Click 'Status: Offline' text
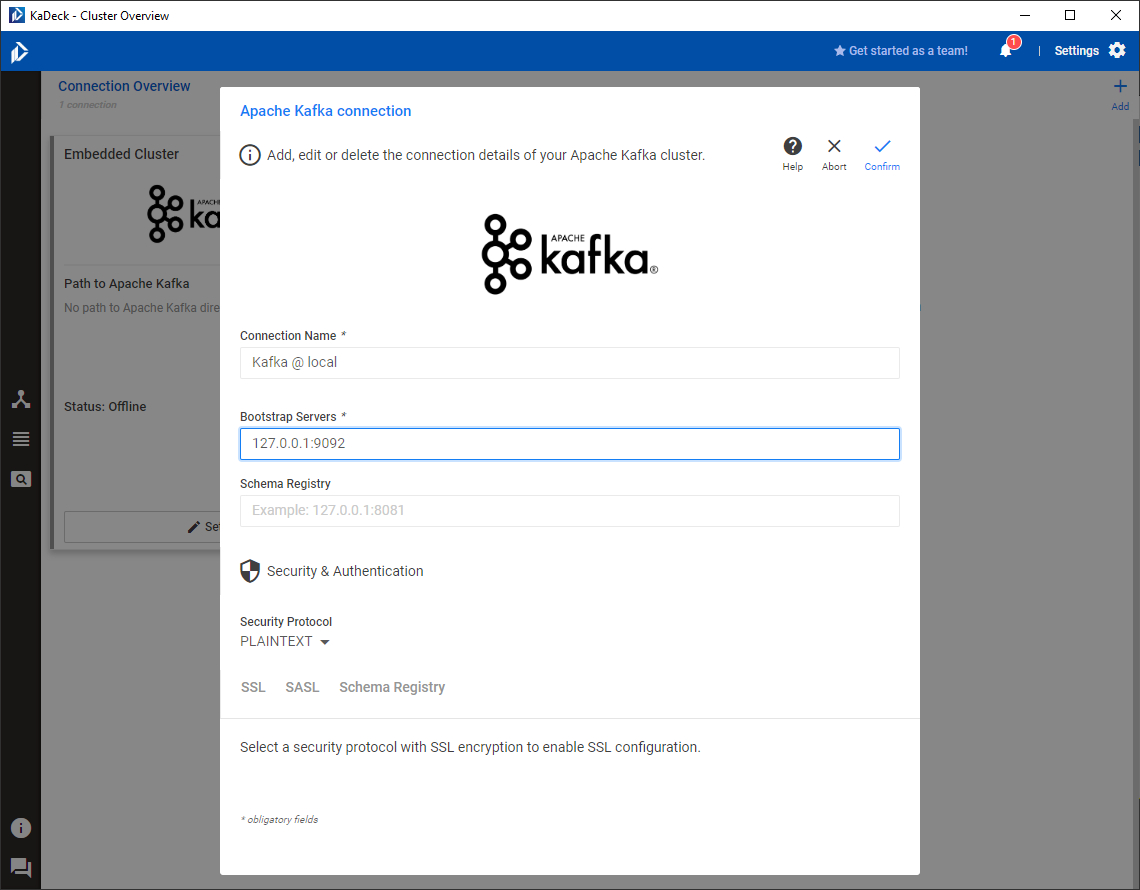Viewport: 1140px width, 890px height. point(105,406)
